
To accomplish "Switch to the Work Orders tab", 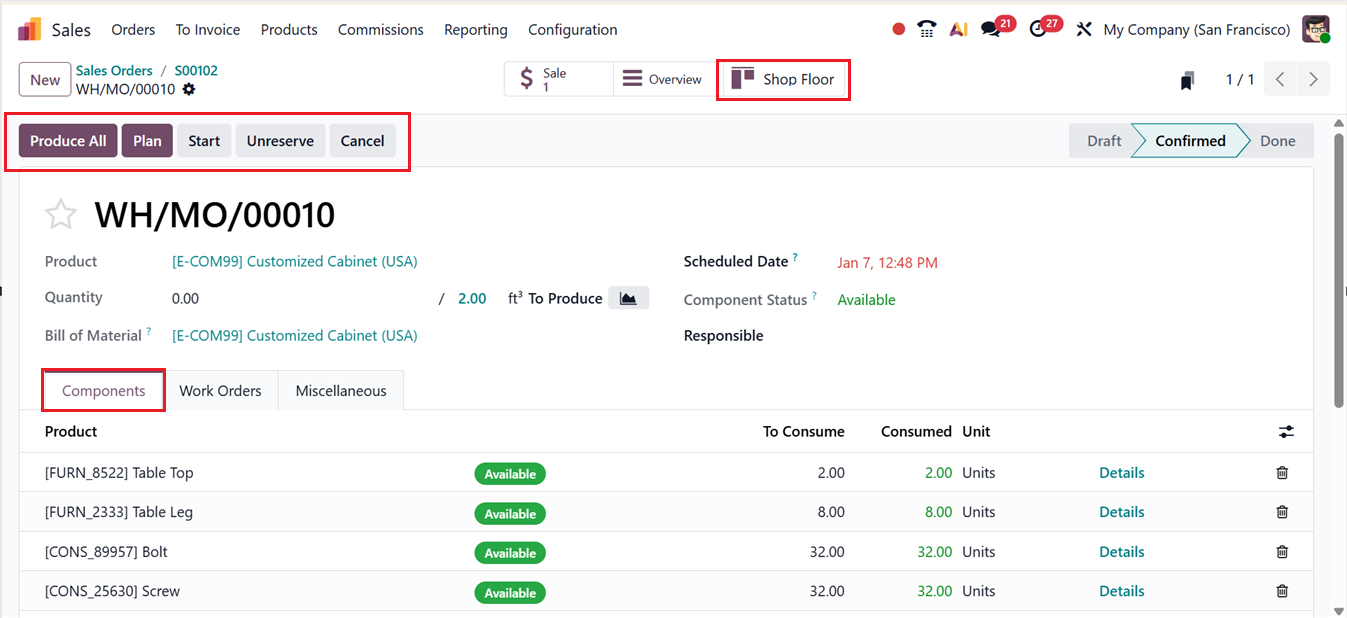I will [x=220, y=391].
